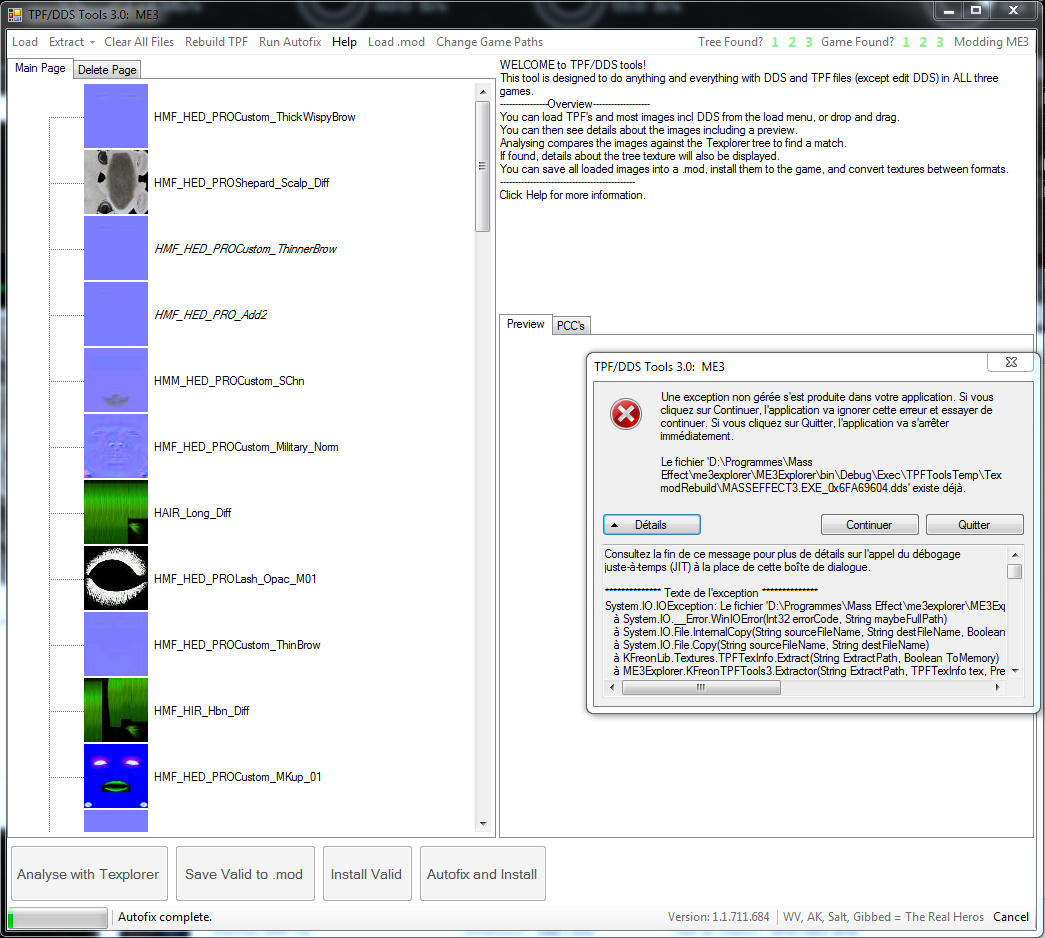The width and height of the screenshot is (1045, 938).
Task: Click the texture list scrollbar thumb
Action: point(483,166)
